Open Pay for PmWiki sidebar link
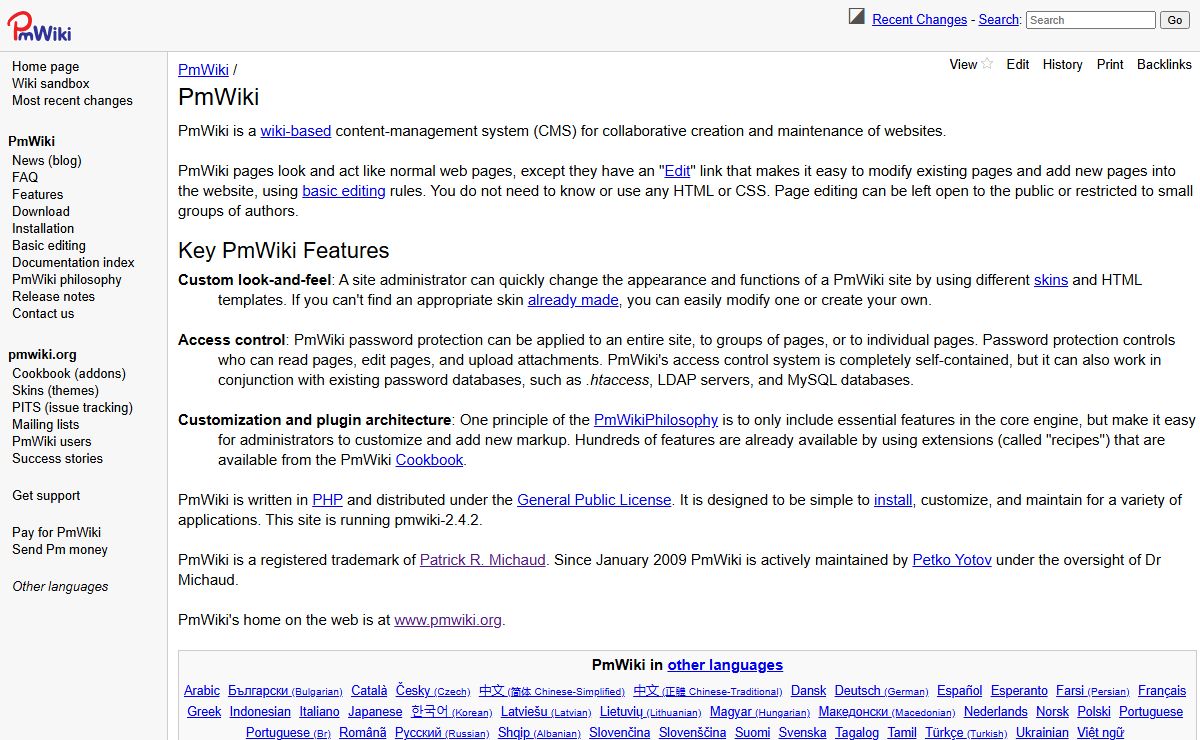Screen dimensions: 1200x740 pos(56,533)
